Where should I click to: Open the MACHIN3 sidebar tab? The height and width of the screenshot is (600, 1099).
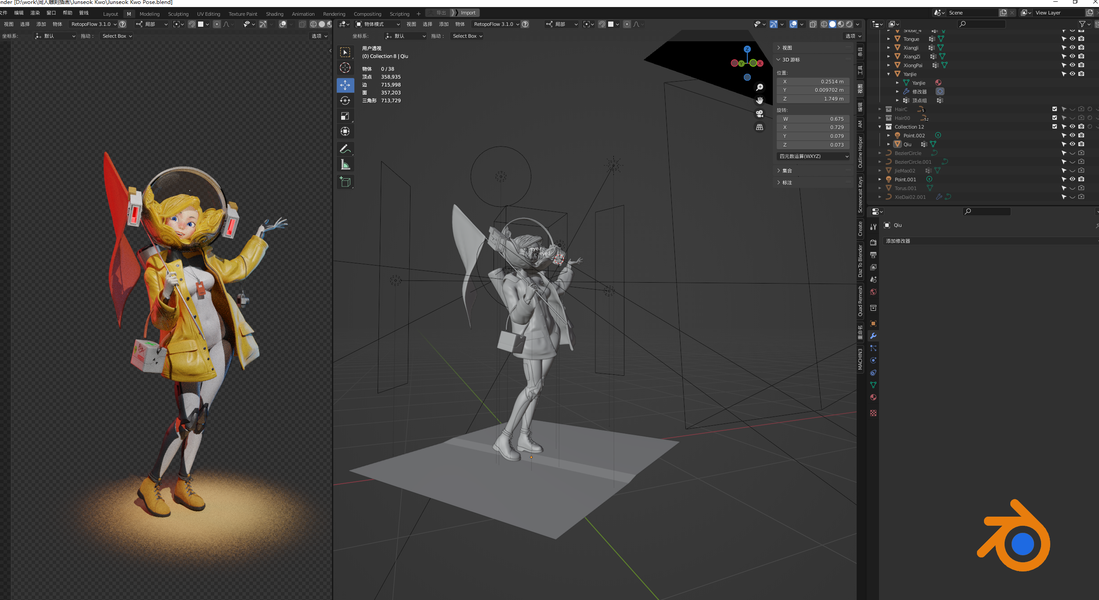860,360
